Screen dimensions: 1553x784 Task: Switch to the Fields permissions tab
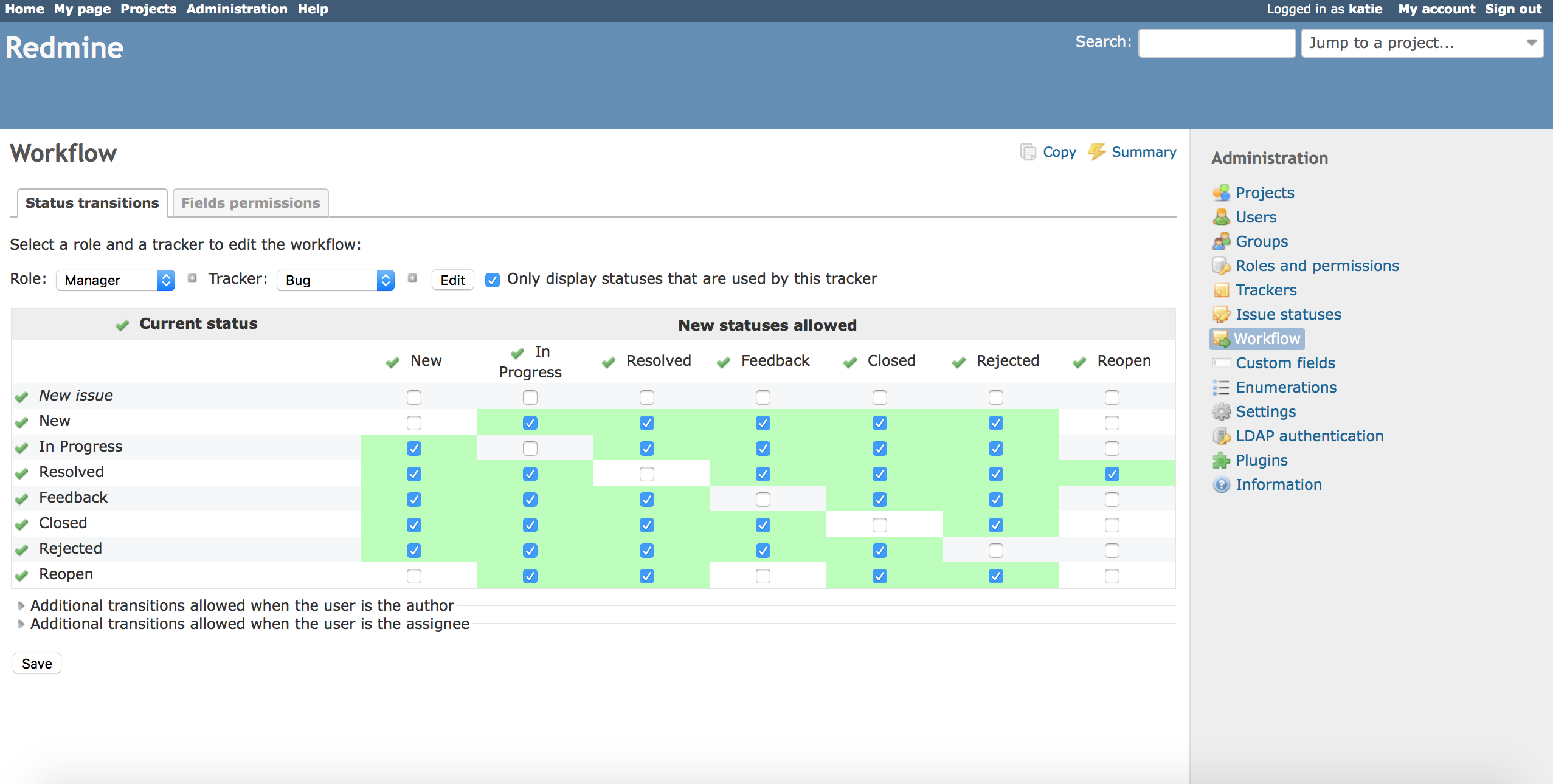(251, 203)
